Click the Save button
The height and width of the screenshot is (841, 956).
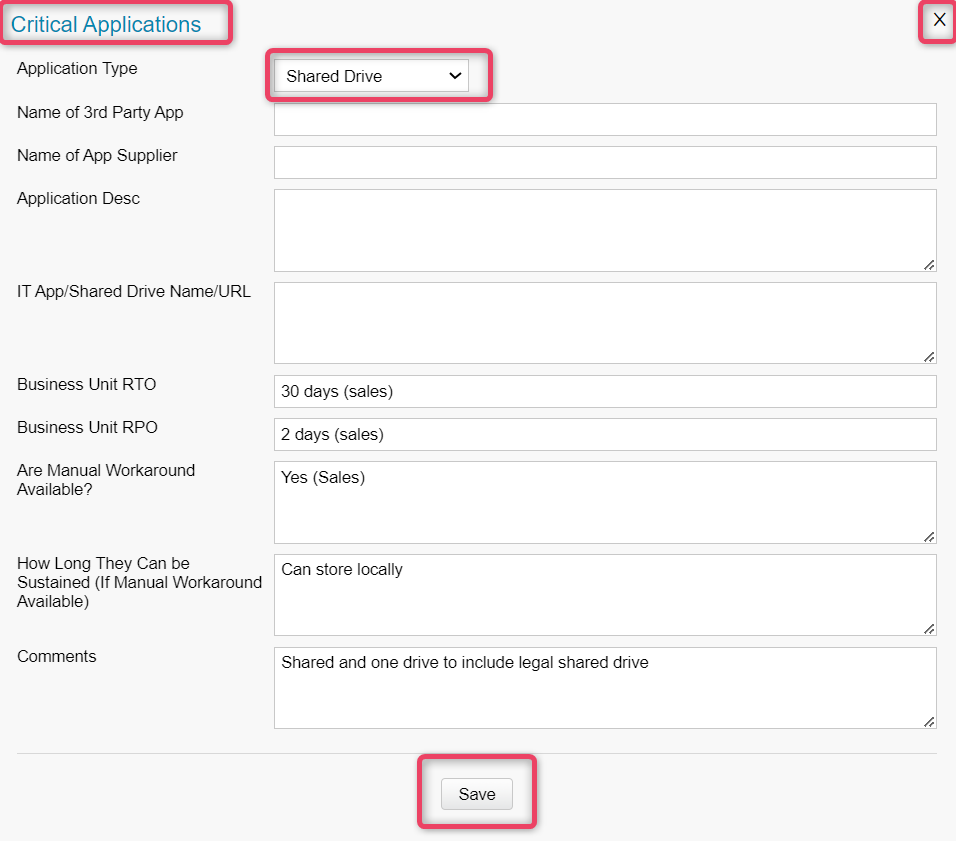click(477, 794)
